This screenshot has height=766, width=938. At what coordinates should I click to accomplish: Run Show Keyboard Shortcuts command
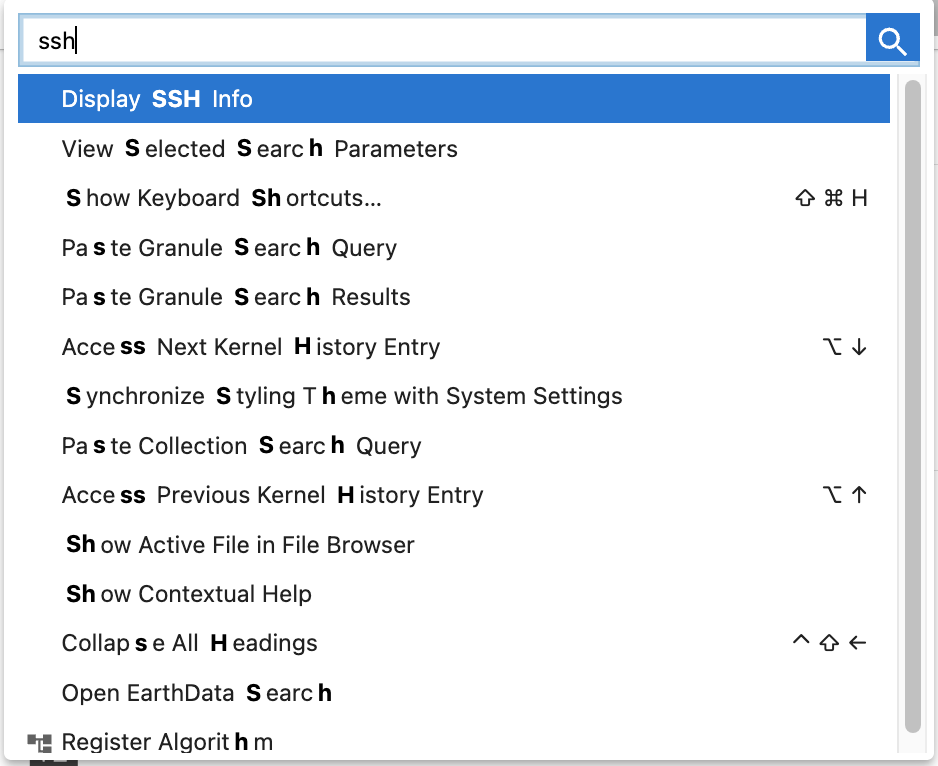(x=453, y=198)
